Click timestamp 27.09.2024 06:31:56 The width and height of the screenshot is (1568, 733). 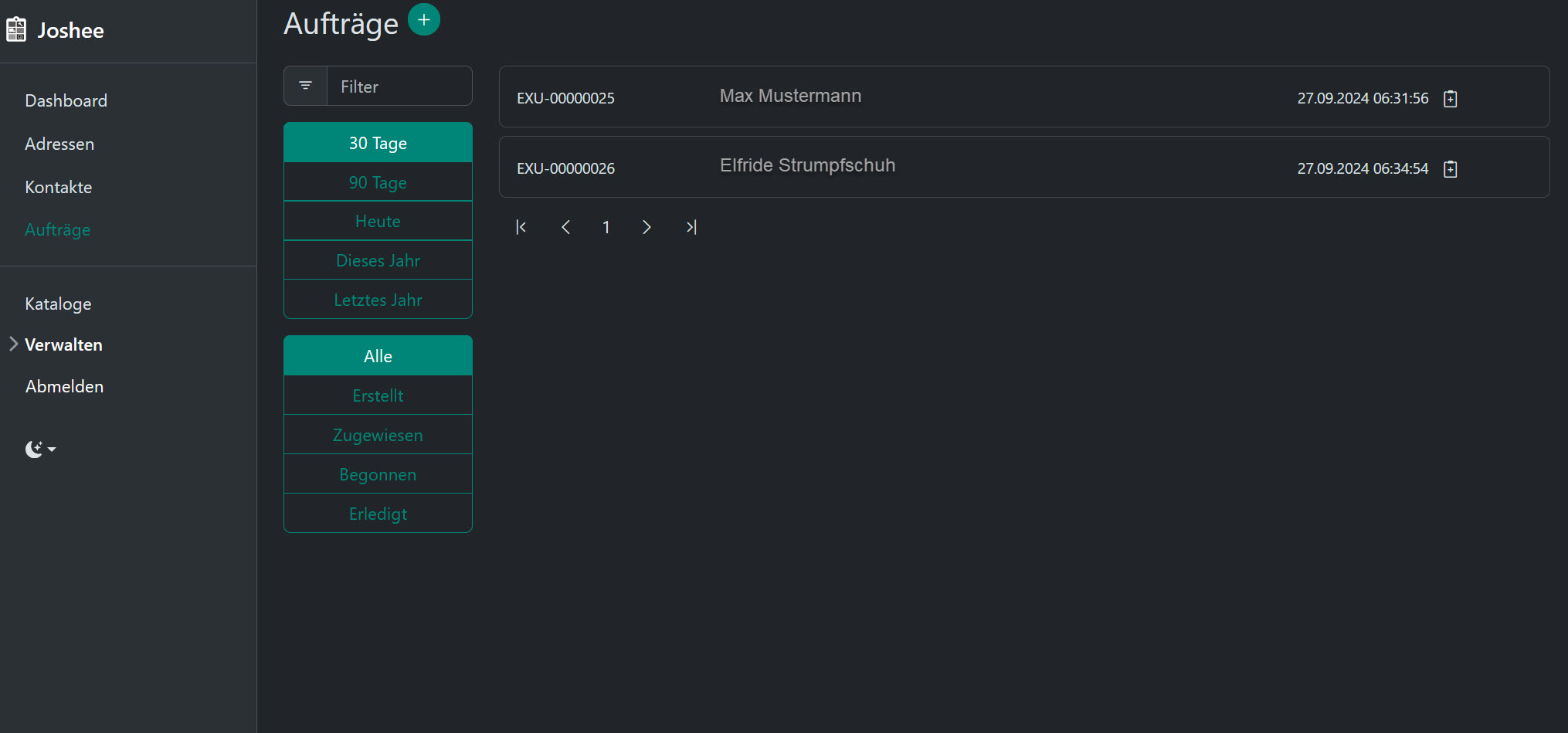pyautogui.click(x=1363, y=98)
